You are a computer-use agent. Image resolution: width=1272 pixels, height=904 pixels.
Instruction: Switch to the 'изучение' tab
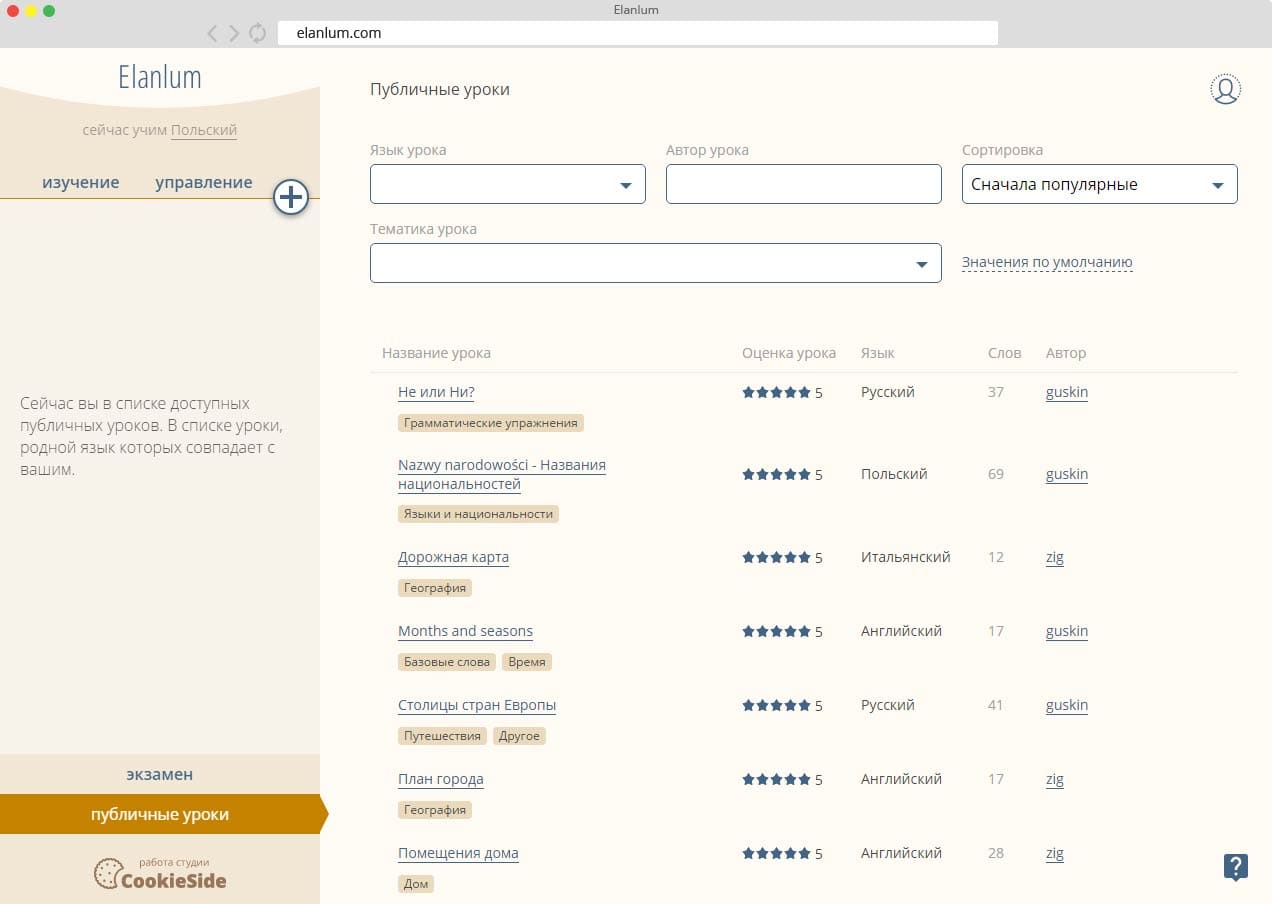click(81, 182)
